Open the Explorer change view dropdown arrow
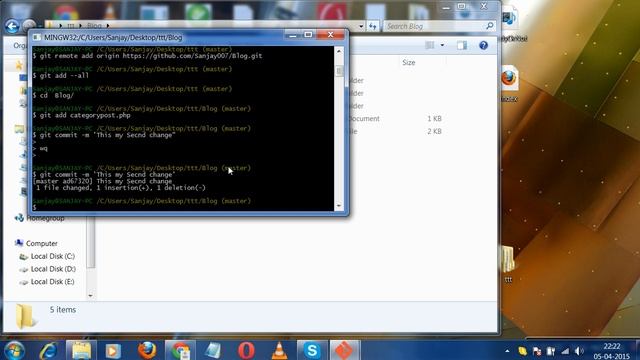The width and height of the screenshot is (640, 360). pyautogui.click(x=442, y=45)
